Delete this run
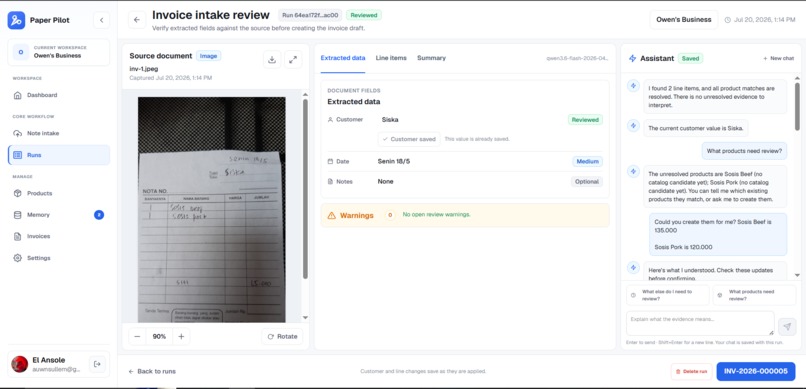Viewport: 806px width, 389px height. [691, 371]
